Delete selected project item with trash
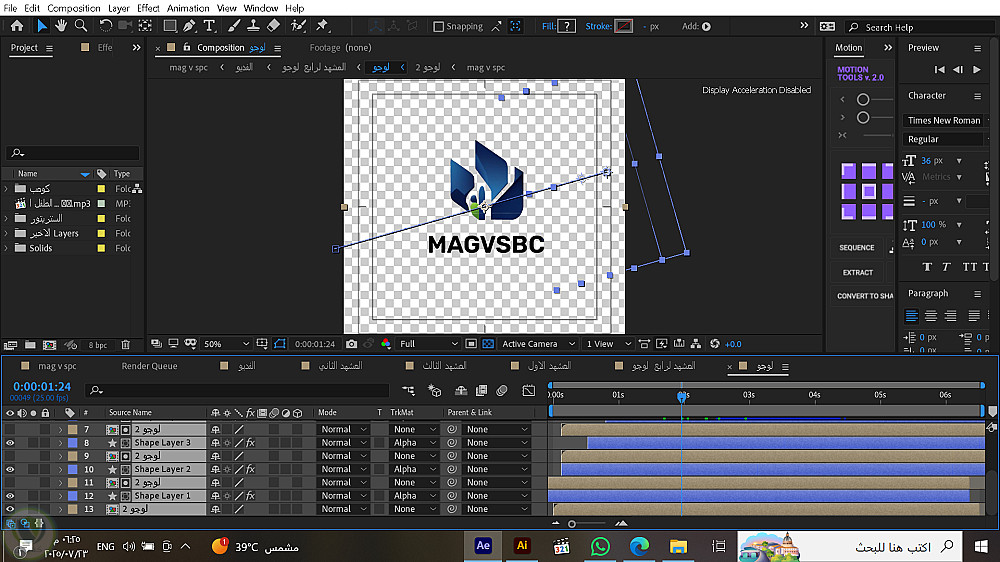 pos(126,345)
